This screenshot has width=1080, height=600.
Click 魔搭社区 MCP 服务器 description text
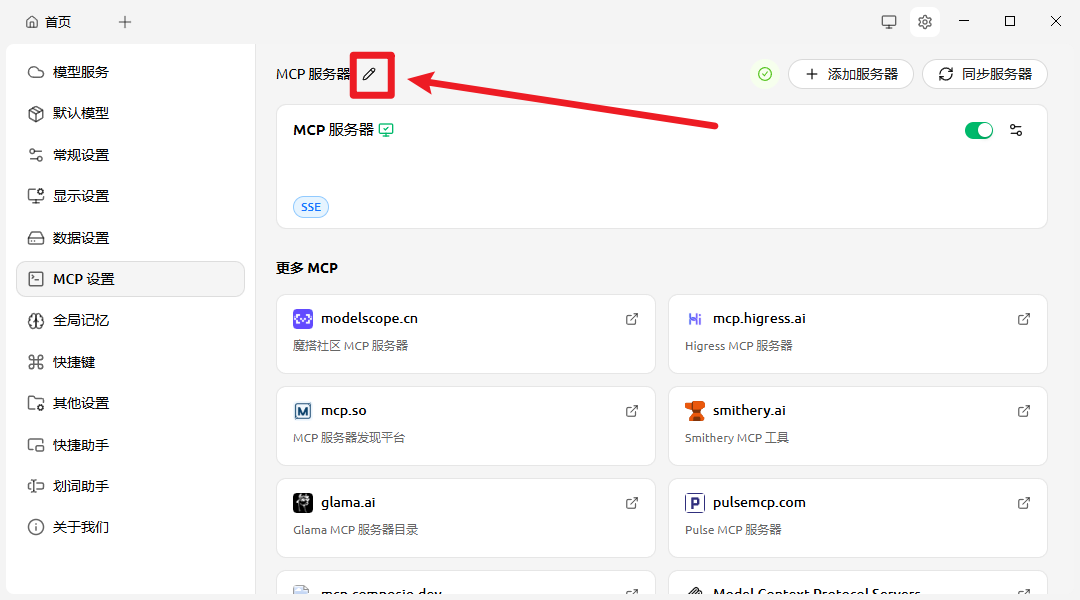coord(351,346)
